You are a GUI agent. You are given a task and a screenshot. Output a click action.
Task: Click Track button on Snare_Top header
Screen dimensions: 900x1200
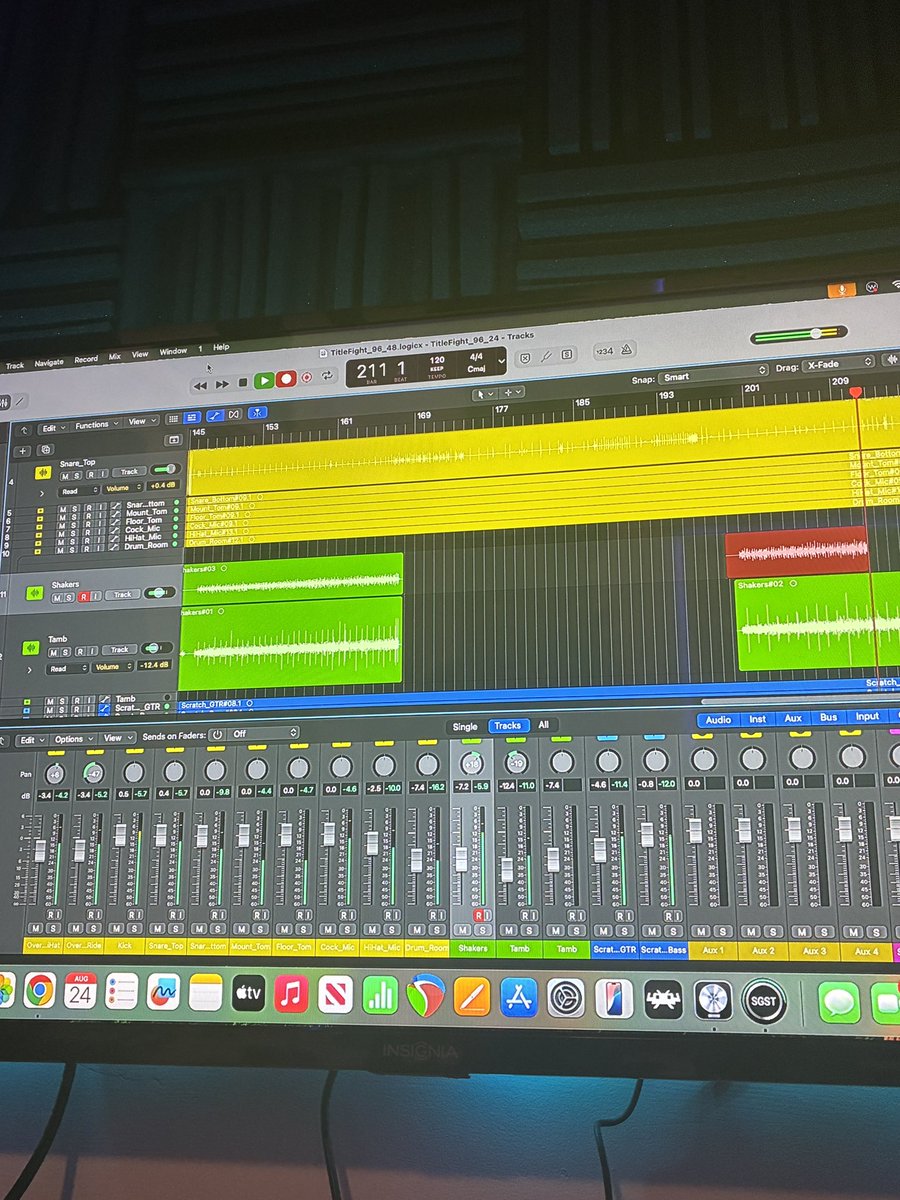pyautogui.click(x=129, y=471)
